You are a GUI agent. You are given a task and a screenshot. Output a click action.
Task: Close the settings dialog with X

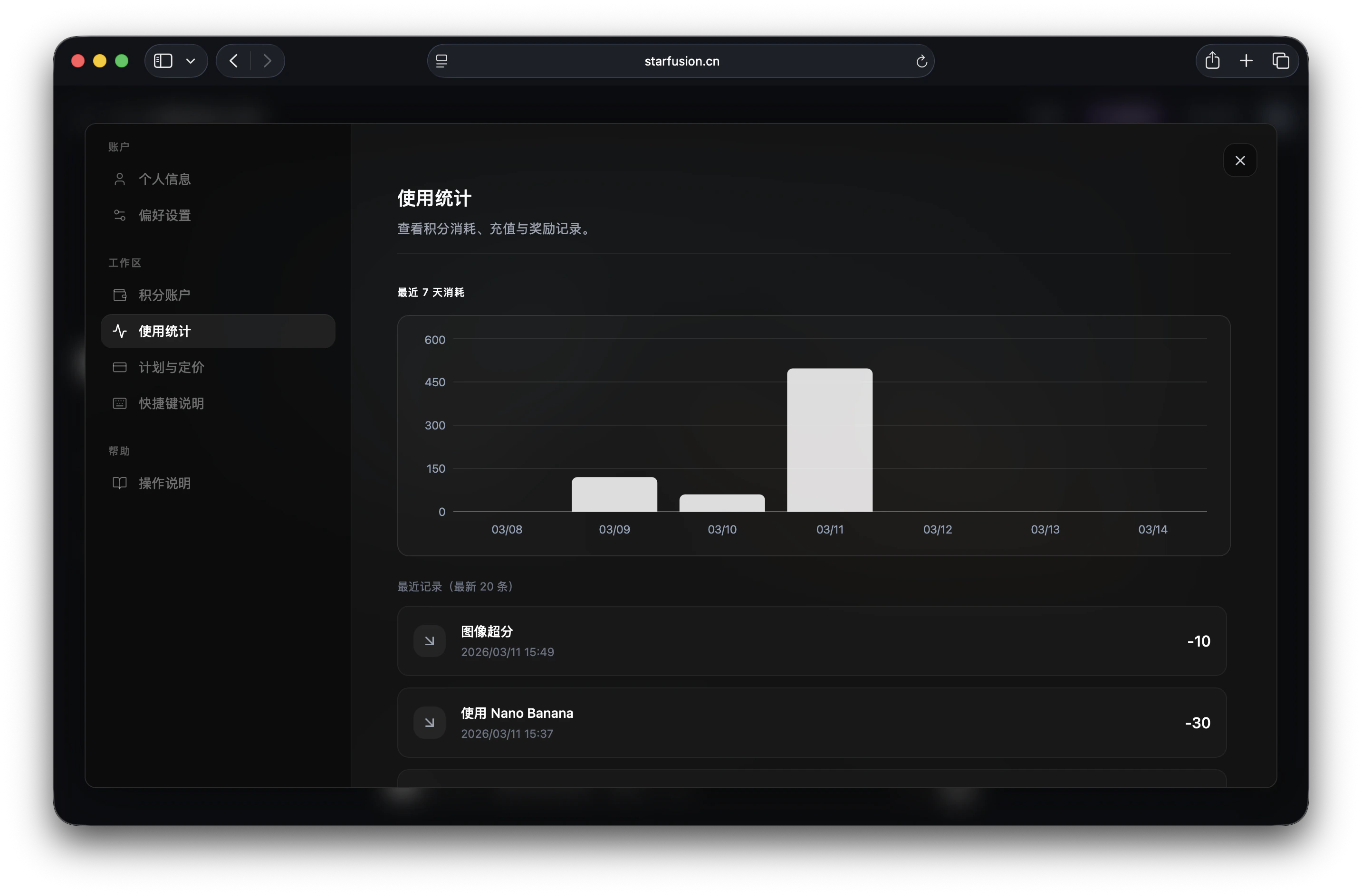pos(1239,160)
